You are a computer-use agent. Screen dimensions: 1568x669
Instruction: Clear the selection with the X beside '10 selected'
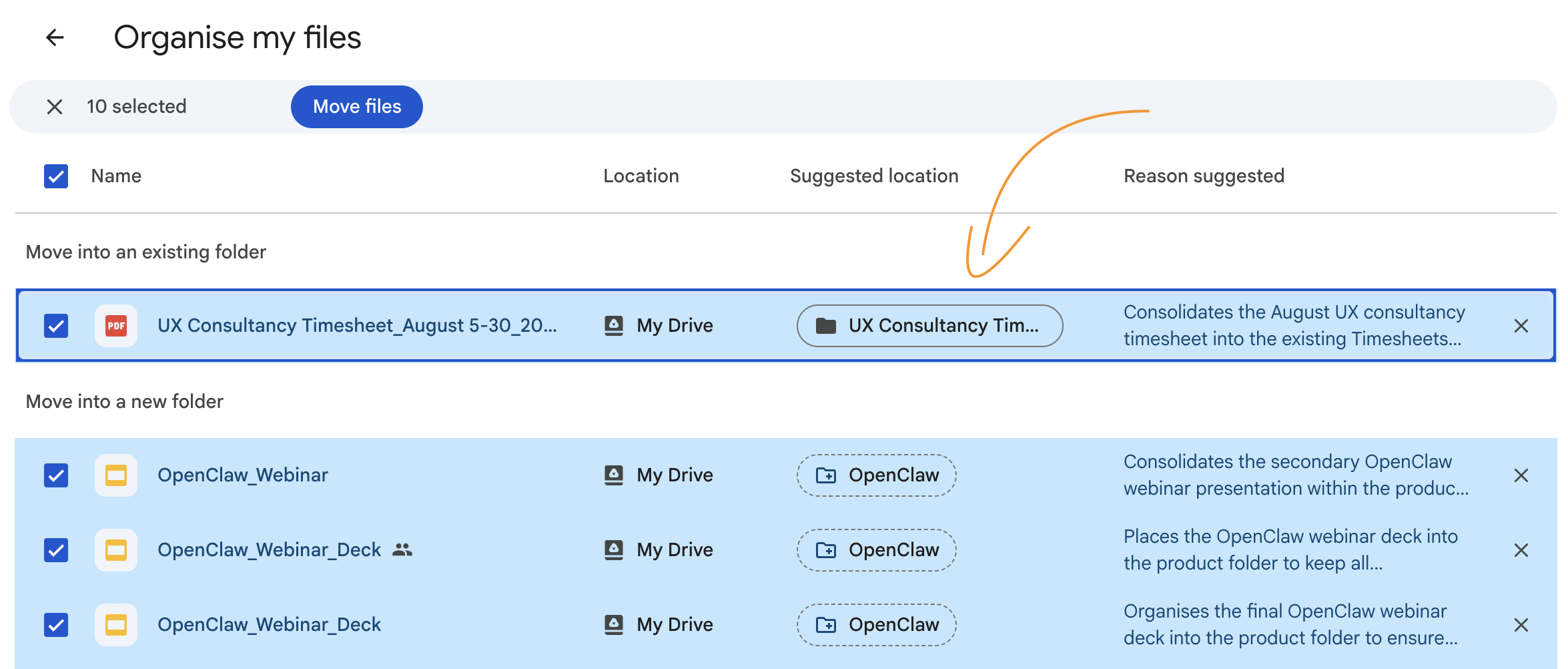[55, 107]
